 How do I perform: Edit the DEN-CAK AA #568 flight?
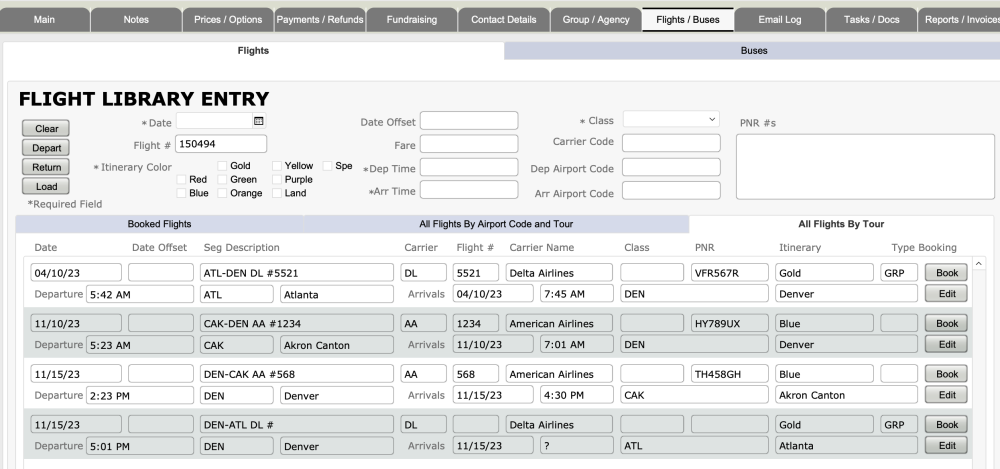(x=946, y=395)
